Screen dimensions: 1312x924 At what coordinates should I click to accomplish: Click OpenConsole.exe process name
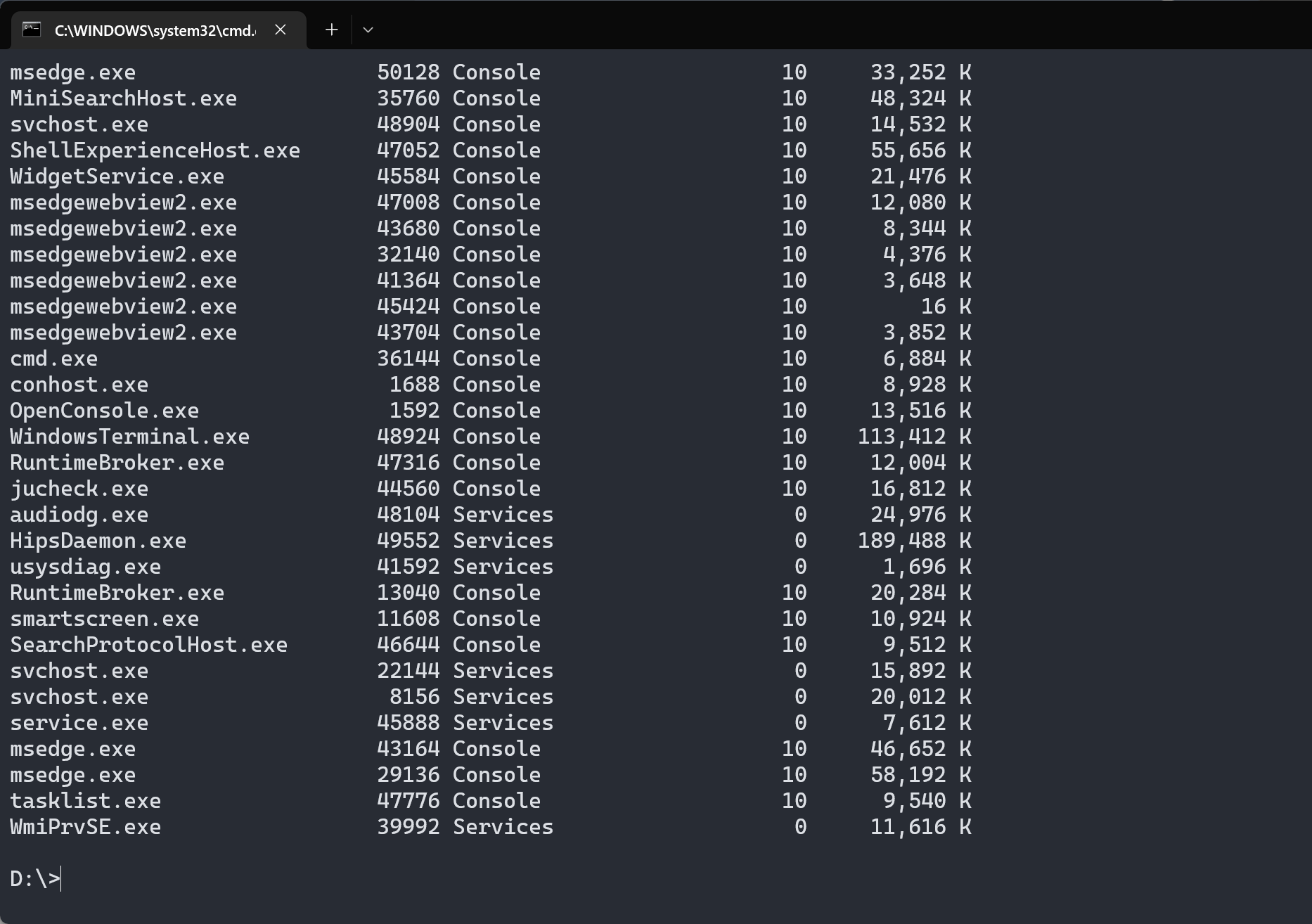[105, 411]
